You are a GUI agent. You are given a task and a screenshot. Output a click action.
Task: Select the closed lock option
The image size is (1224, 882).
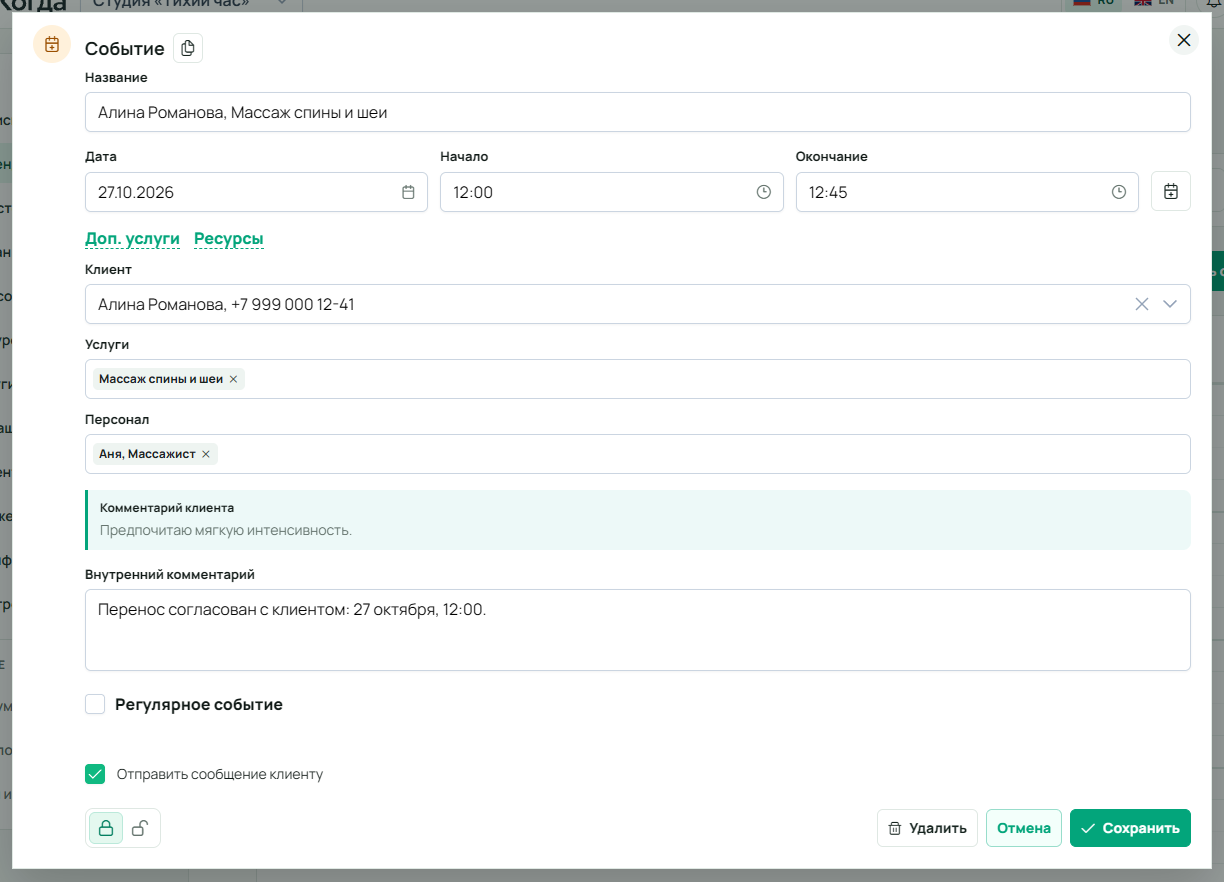pos(106,828)
